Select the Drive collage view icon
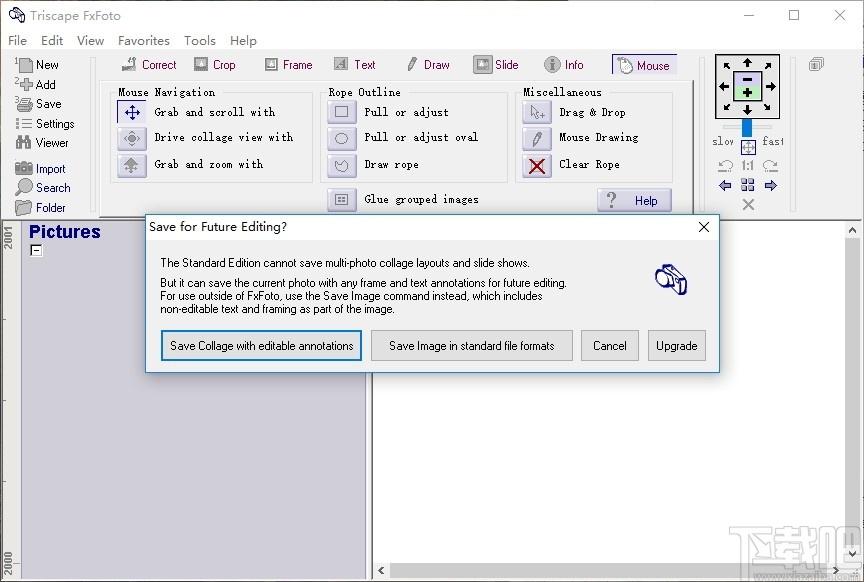The width and height of the screenshot is (864, 582). (132, 138)
